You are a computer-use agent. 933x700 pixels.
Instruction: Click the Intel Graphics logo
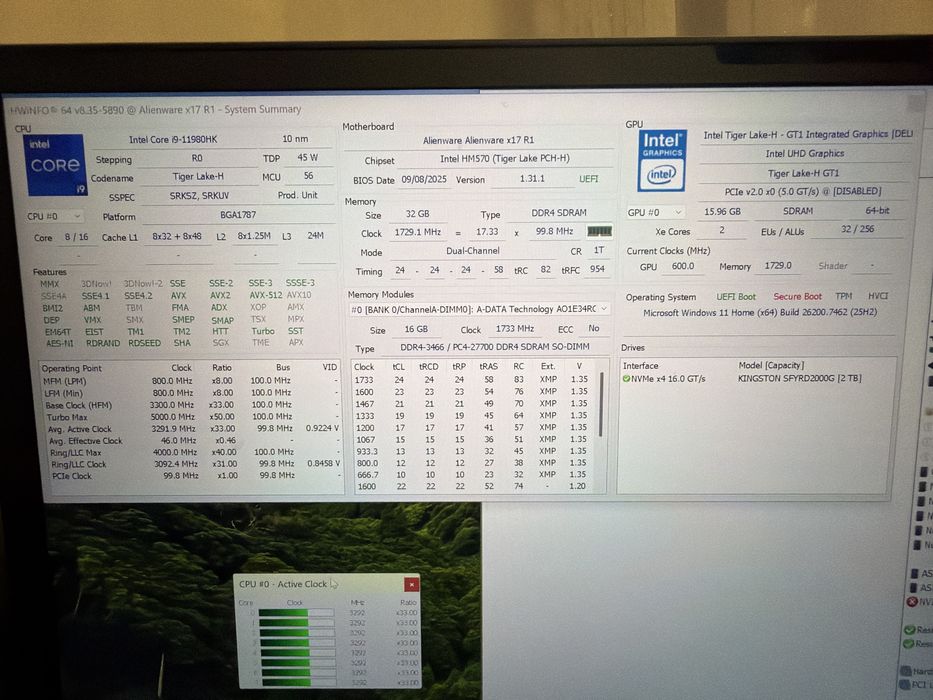tap(662, 161)
